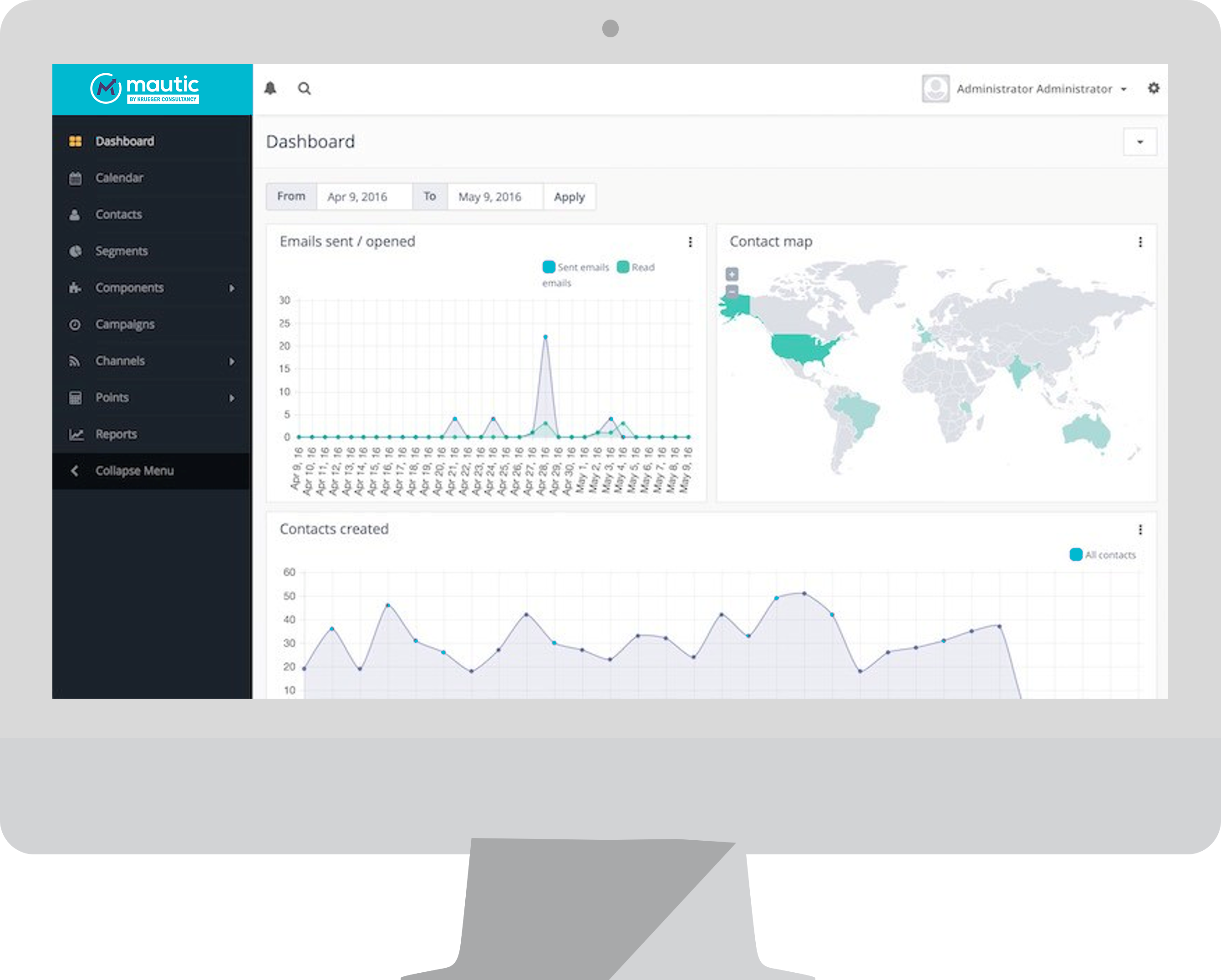The height and width of the screenshot is (980, 1221).
Task: Click the Dashboard grid icon
Action: pos(75,141)
